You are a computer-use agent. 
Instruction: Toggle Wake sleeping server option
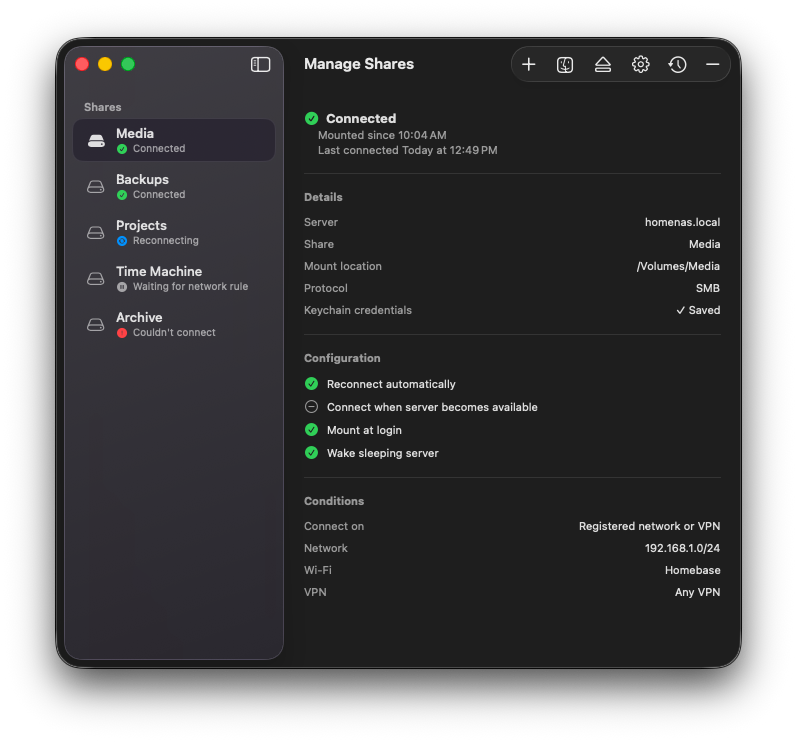pos(312,452)
